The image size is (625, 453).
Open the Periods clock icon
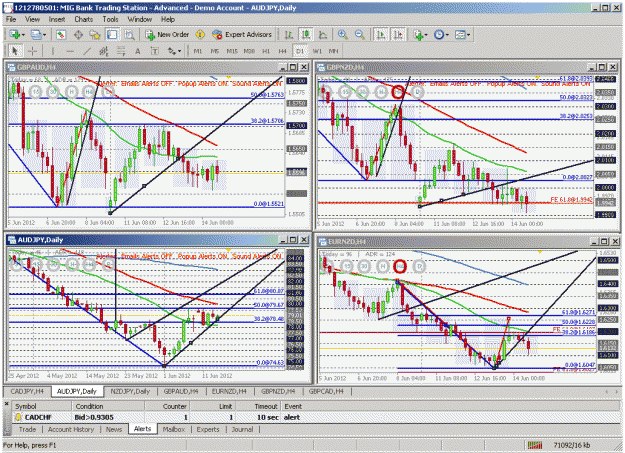(x=439, y=35)
